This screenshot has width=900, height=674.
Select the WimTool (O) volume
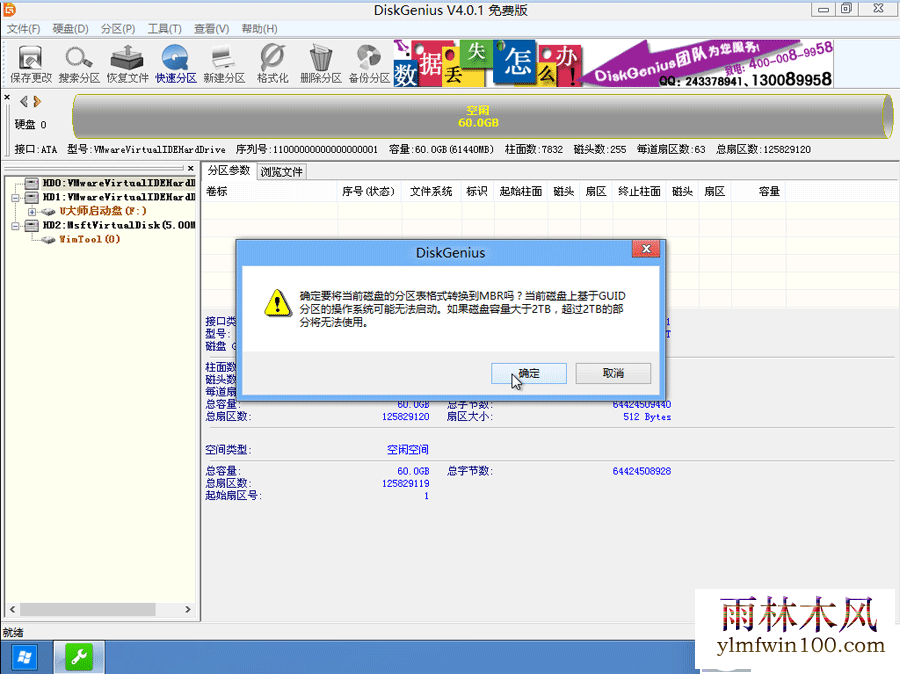[x=90, y=239]
